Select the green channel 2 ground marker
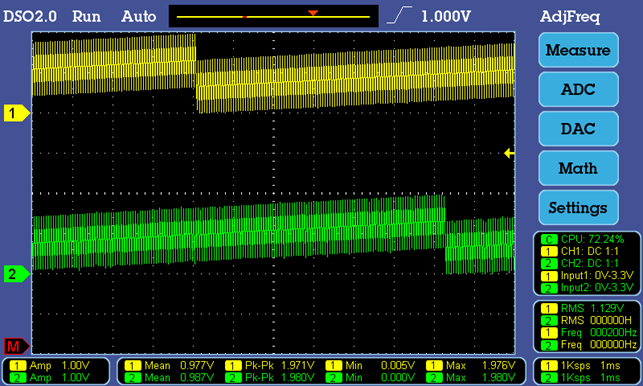 (17, 274)
